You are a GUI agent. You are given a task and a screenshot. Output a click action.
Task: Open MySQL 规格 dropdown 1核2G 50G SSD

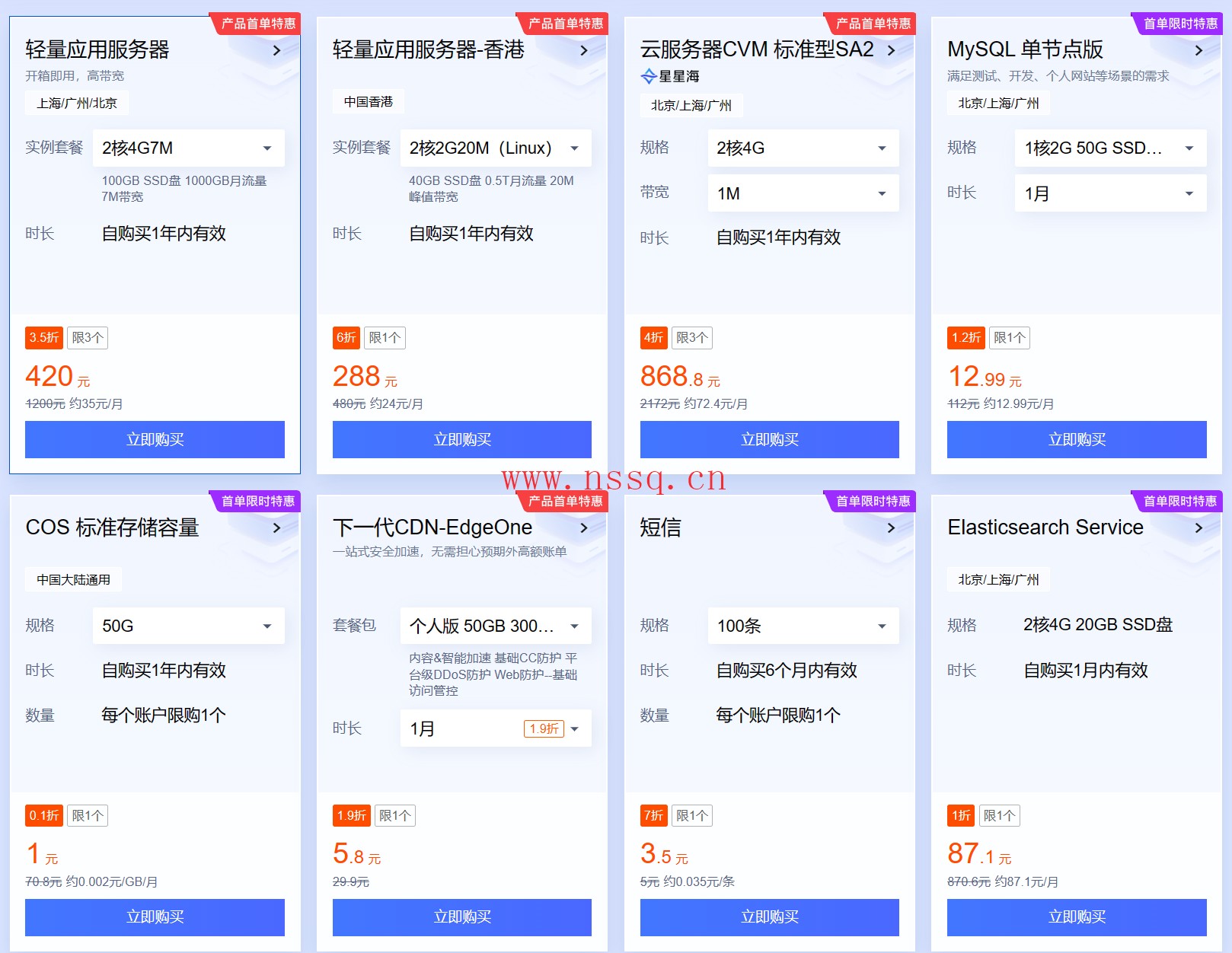tap(1111, 148)
